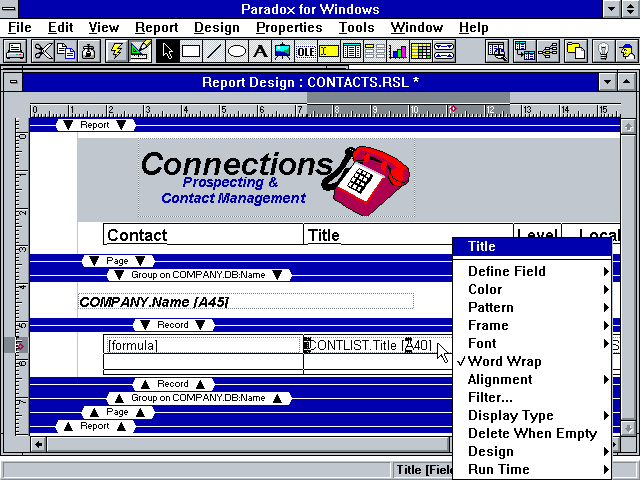This screenshot has width=640, height=480.
Task: Select the Crosstab tool
Action: (420, 51)
